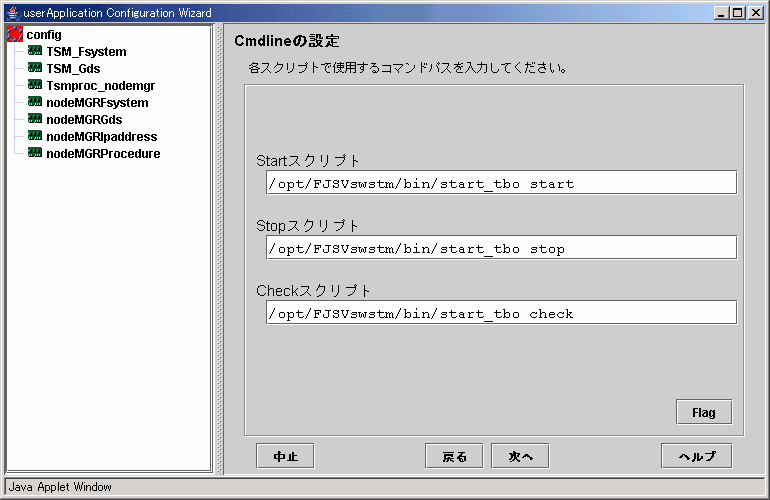Select Tsmproc_nodemgr tree node
Image resolution: width=770 pixels, height=500 pixels.
pos(101,86)
